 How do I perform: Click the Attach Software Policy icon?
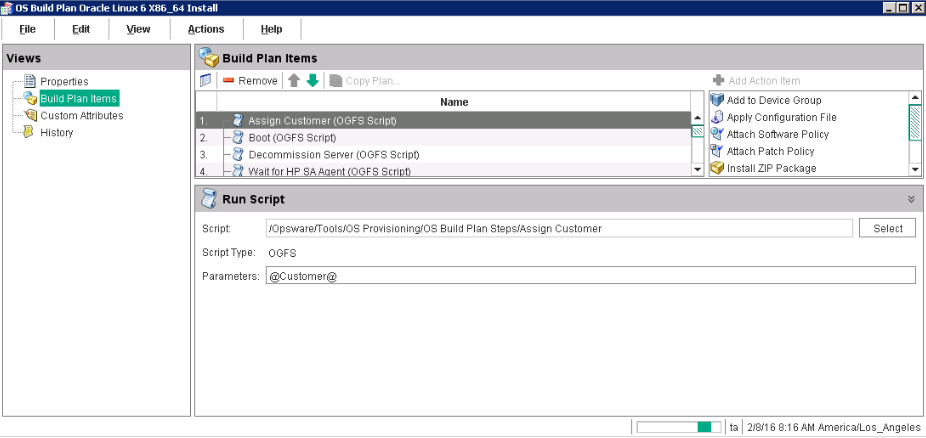pos(716,134)
